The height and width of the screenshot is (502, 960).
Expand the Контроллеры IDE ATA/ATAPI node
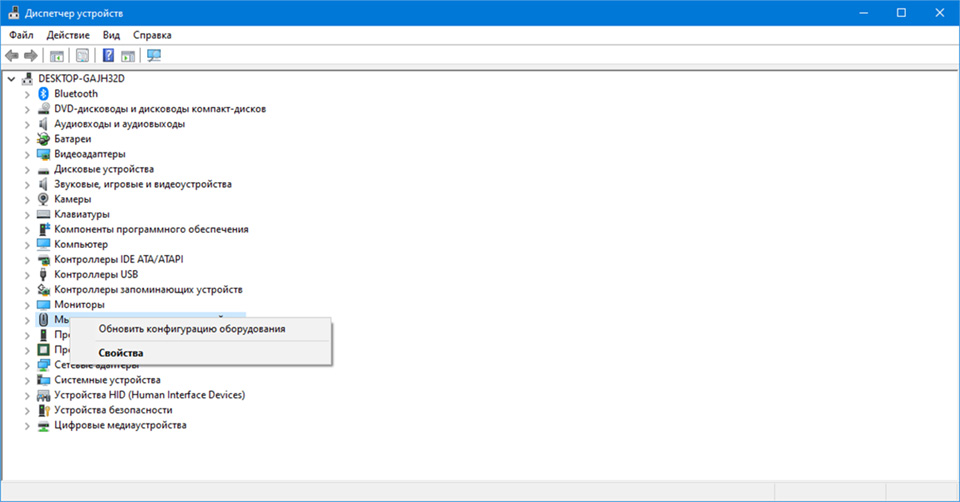click(27, 260)
